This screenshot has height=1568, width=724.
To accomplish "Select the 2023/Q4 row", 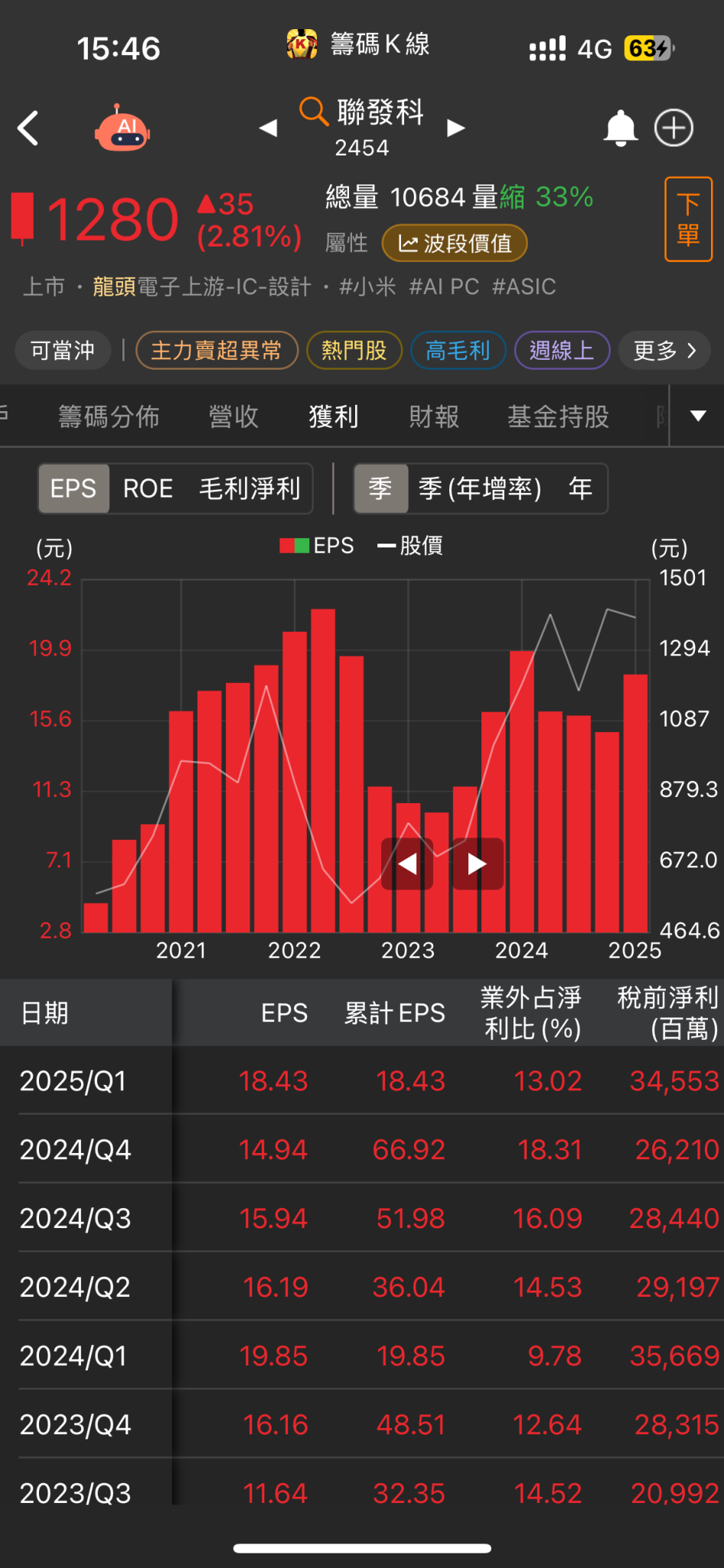I will point(362,1425).
